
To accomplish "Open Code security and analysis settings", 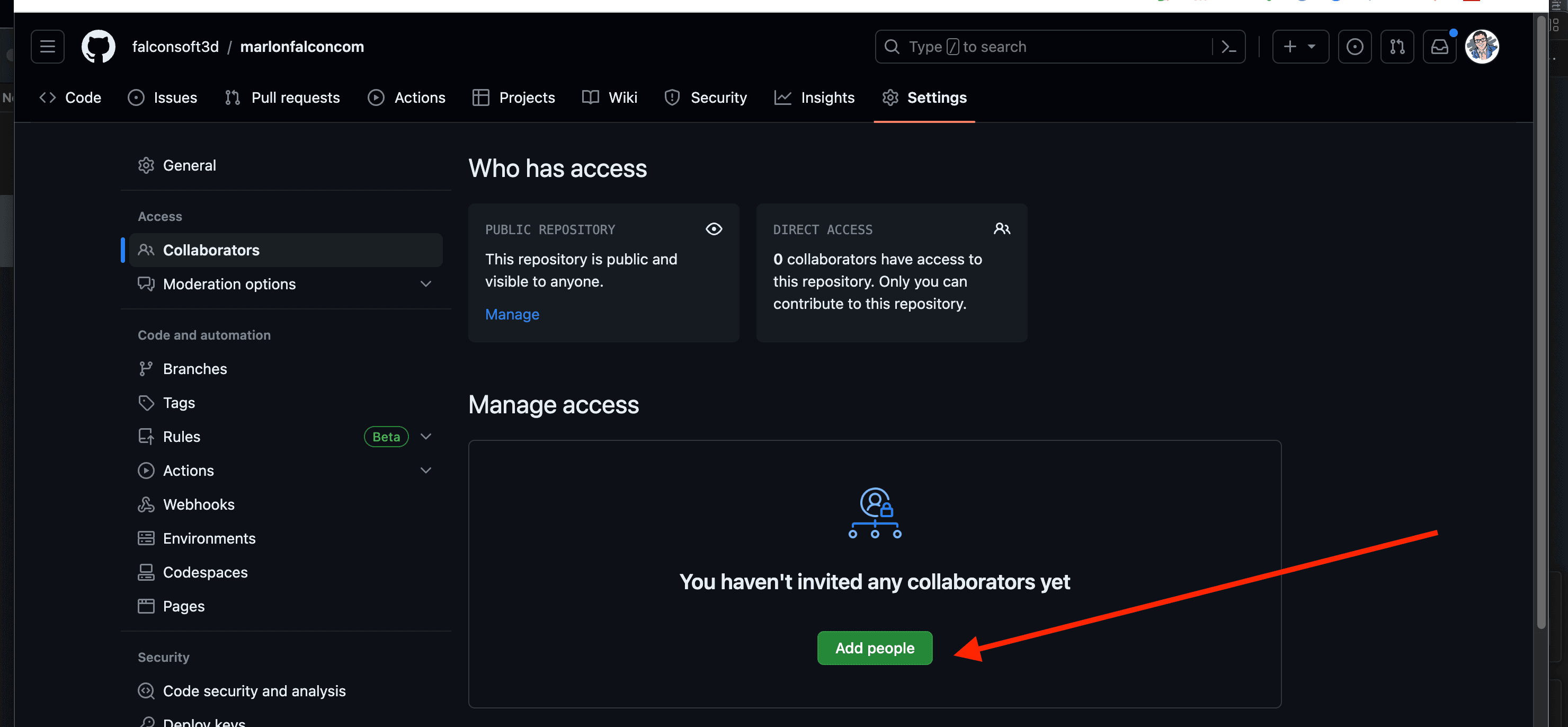I will coord(286,690).
